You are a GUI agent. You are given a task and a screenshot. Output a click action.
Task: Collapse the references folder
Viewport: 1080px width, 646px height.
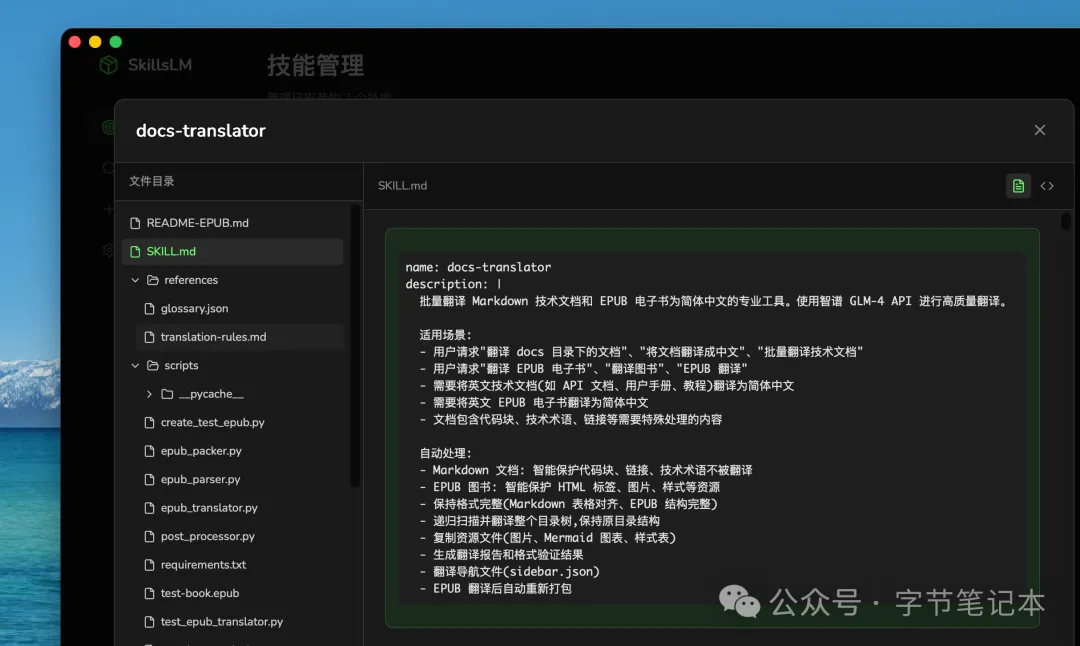coord(134,280)
